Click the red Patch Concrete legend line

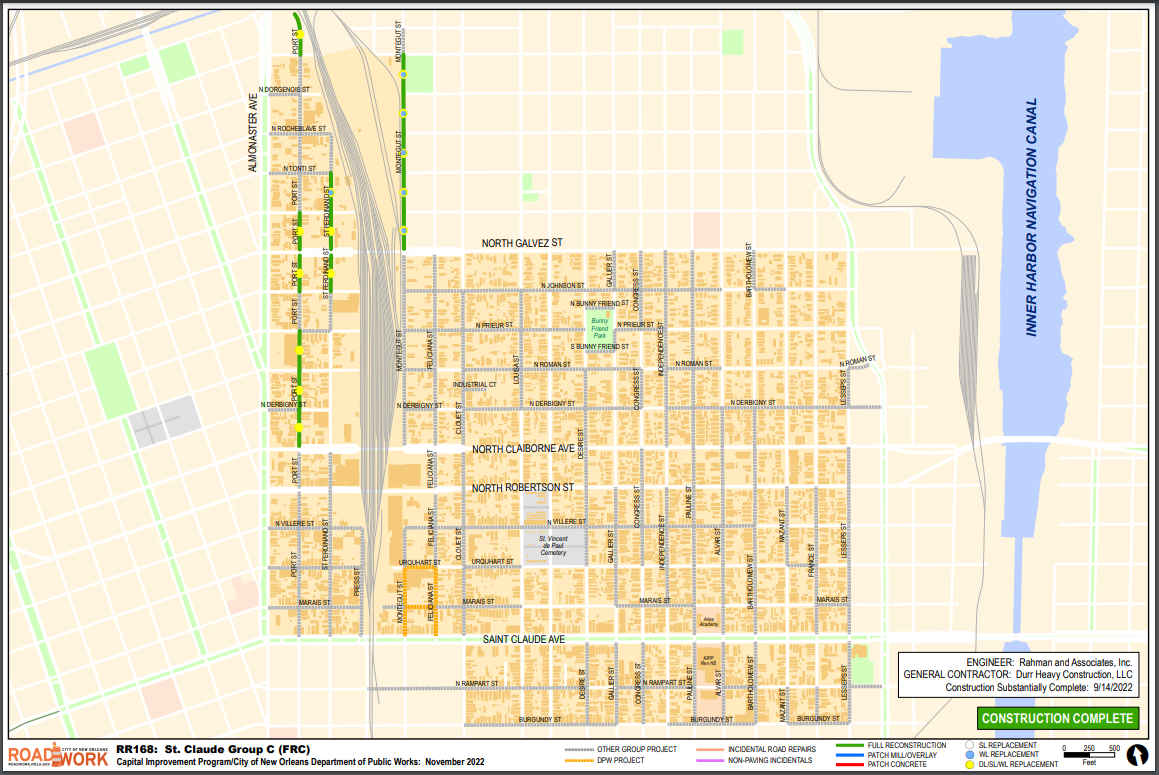(x=849, y=765)
